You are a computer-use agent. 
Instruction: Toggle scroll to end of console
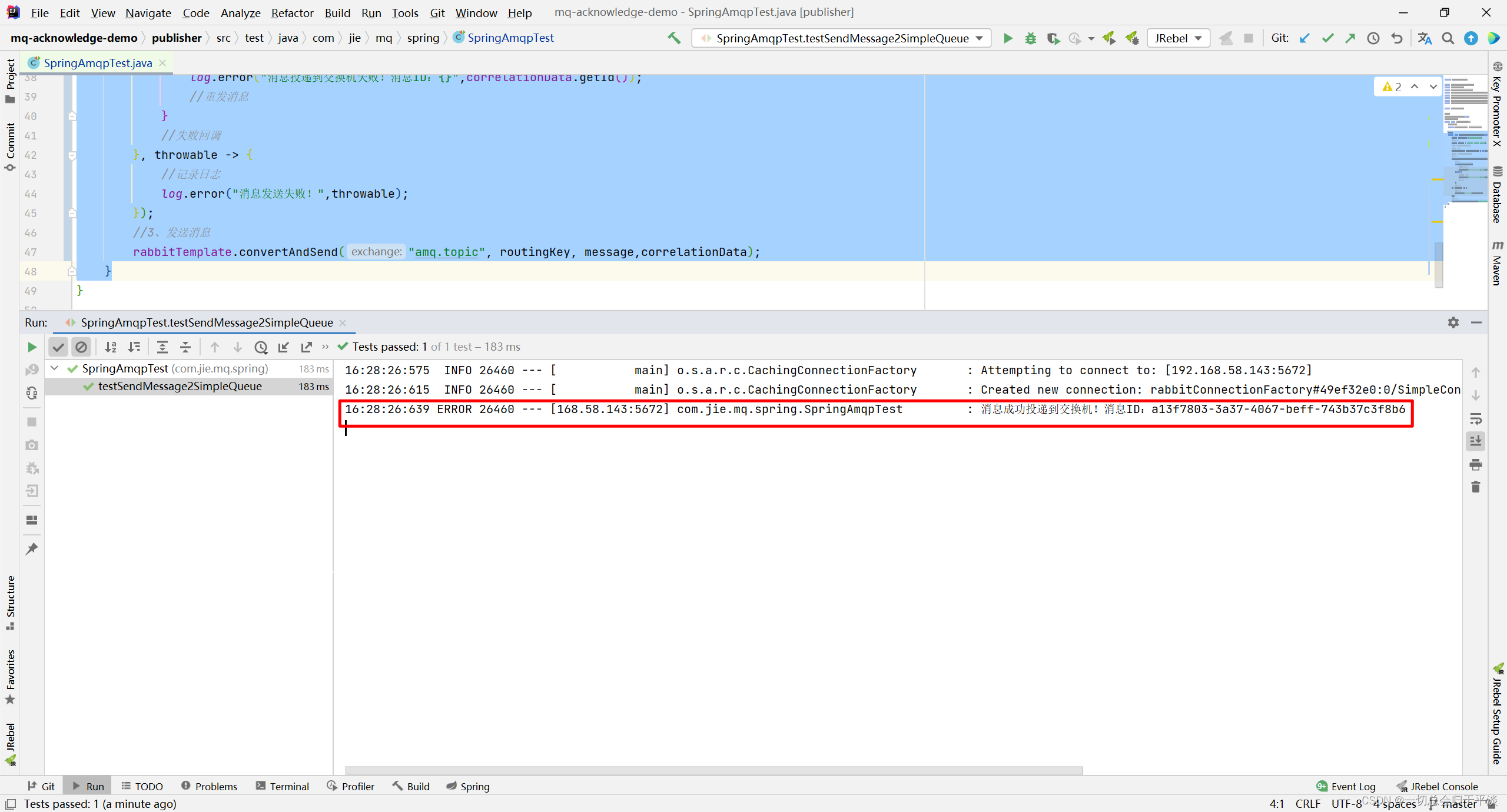coord(1476,441)
